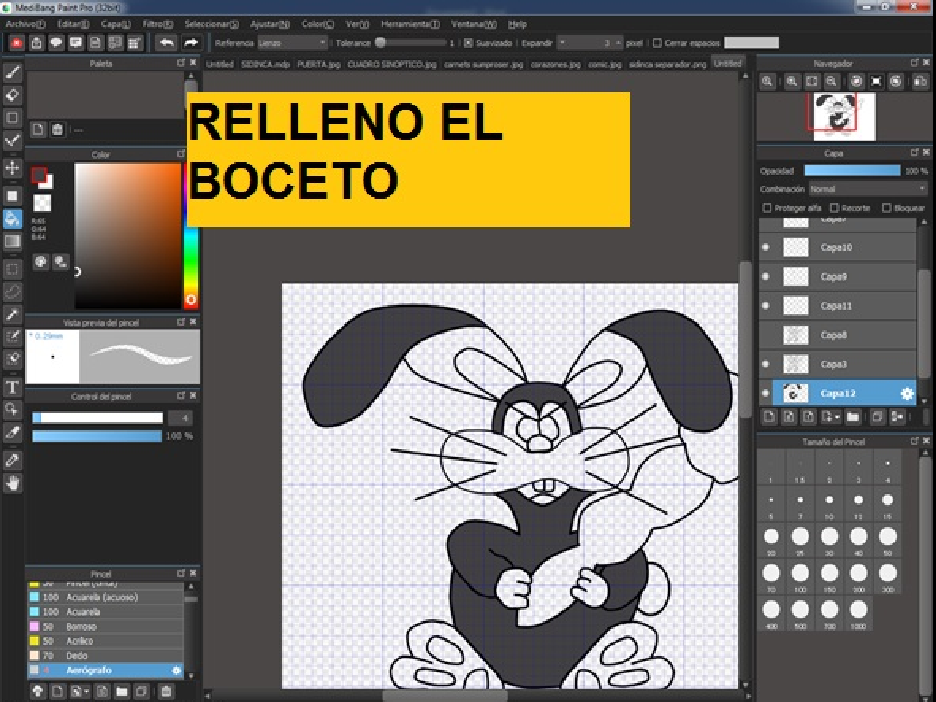Open the Referencia dropdown
The image size is (936, 702).
[x=292, y=43]
